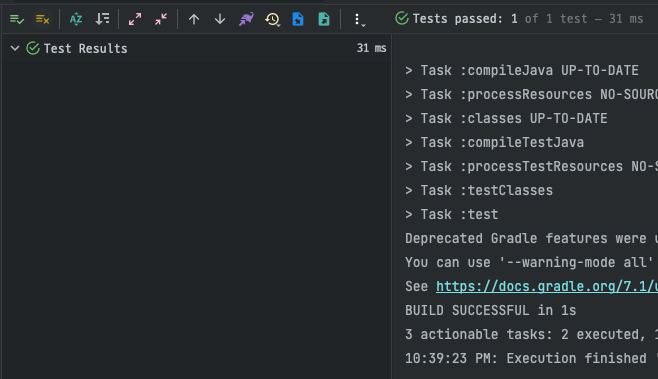This screenshot has height=379, width=658.
Task: Open the docs.gradle.org link
Action: pos(547,286)
